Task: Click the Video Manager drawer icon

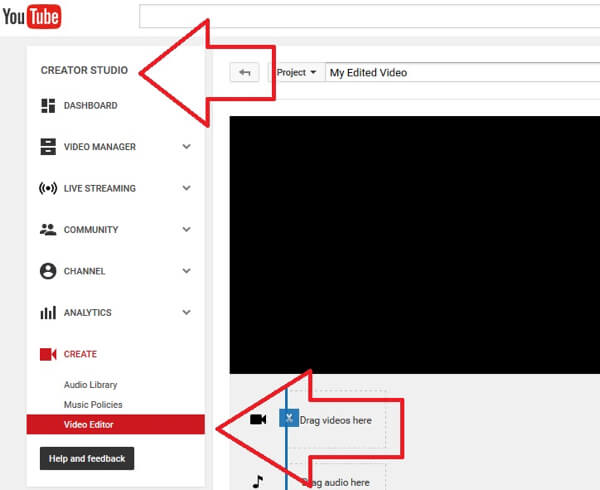Action: (x=48, y=147)
